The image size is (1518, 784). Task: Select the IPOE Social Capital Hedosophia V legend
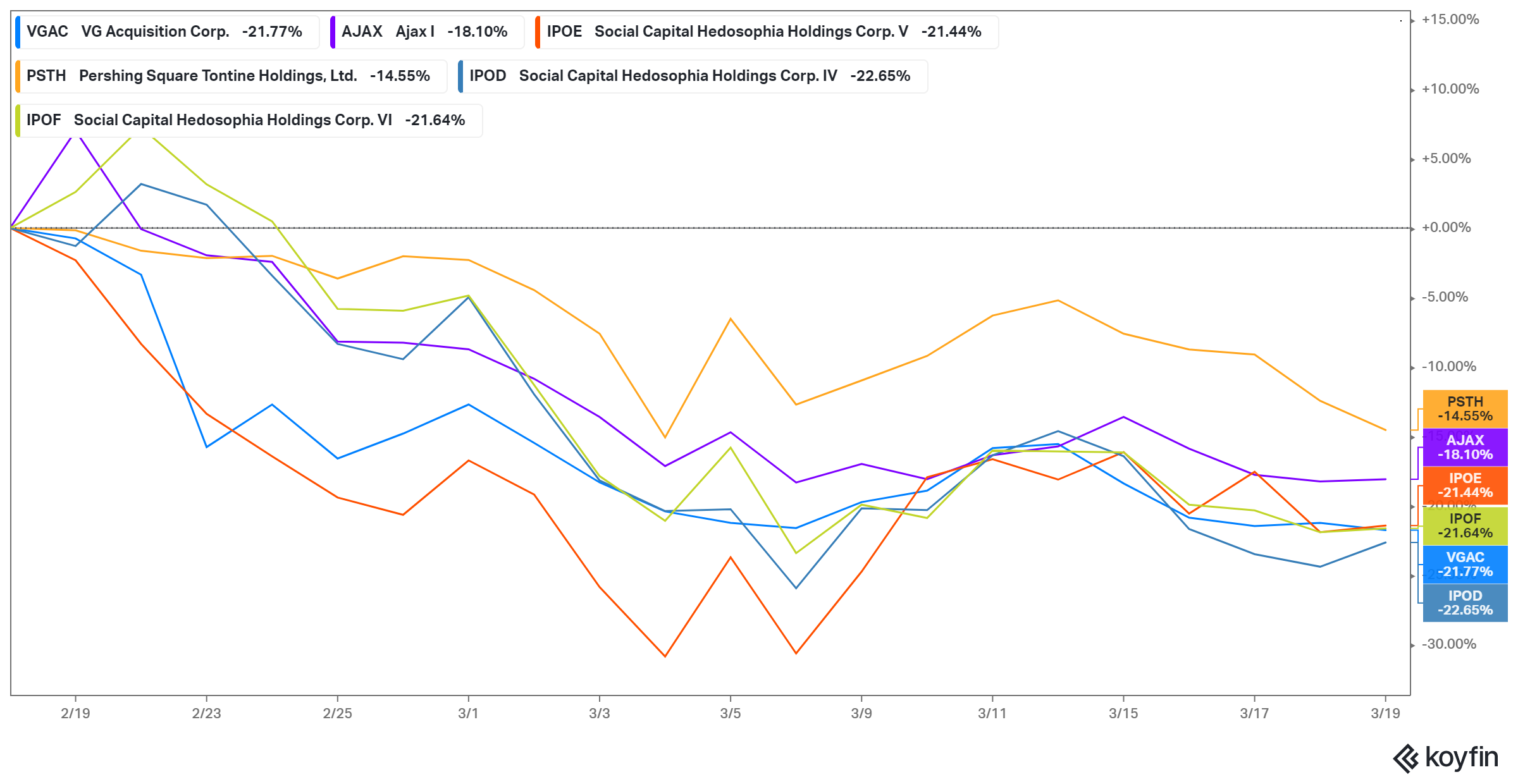pos(767,32)
